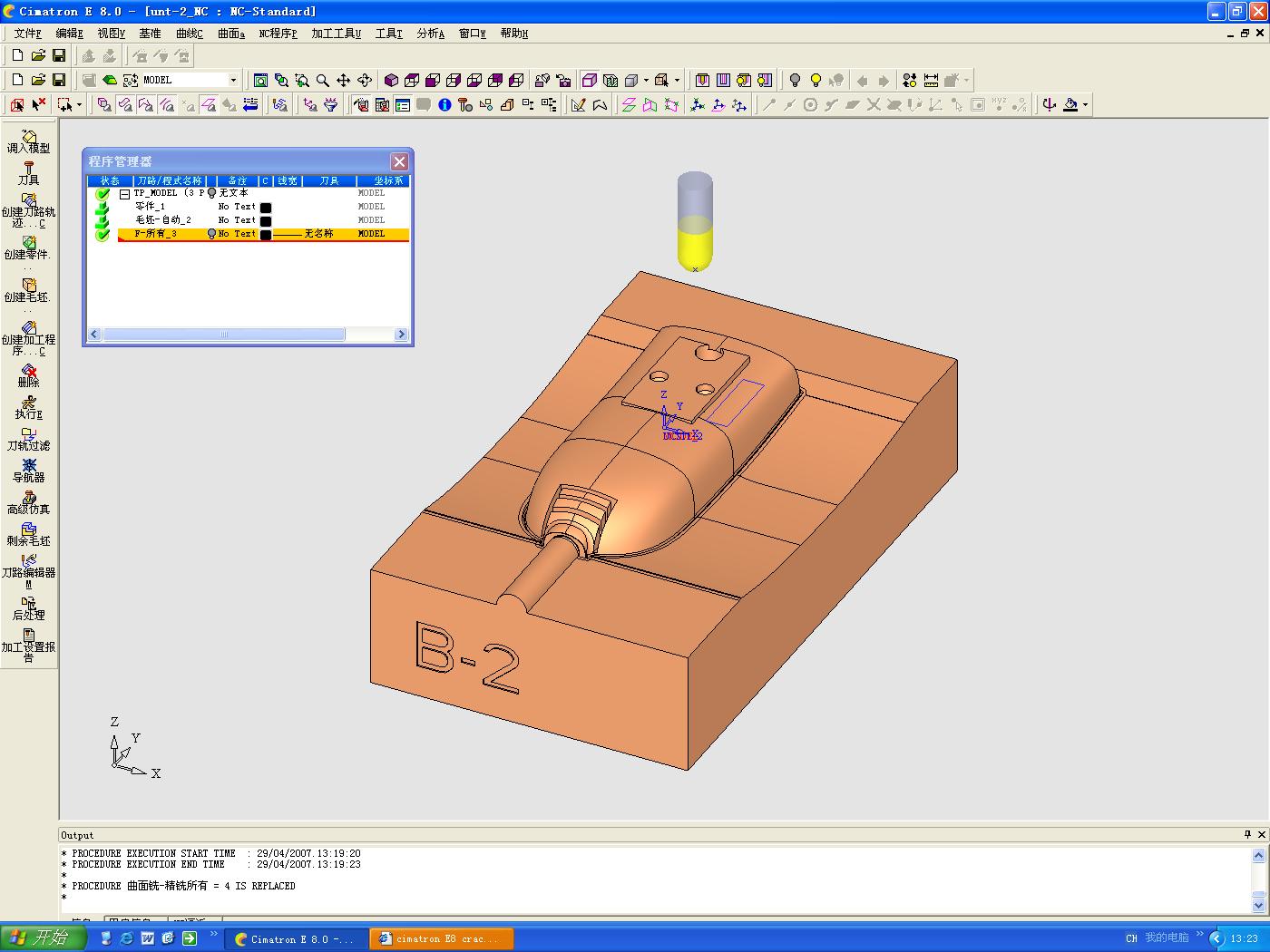Image resolution: width=1270 pixels, height=952 pixels.
Task: Click the black color swatch for 零件_1
Action: point(266,208)
